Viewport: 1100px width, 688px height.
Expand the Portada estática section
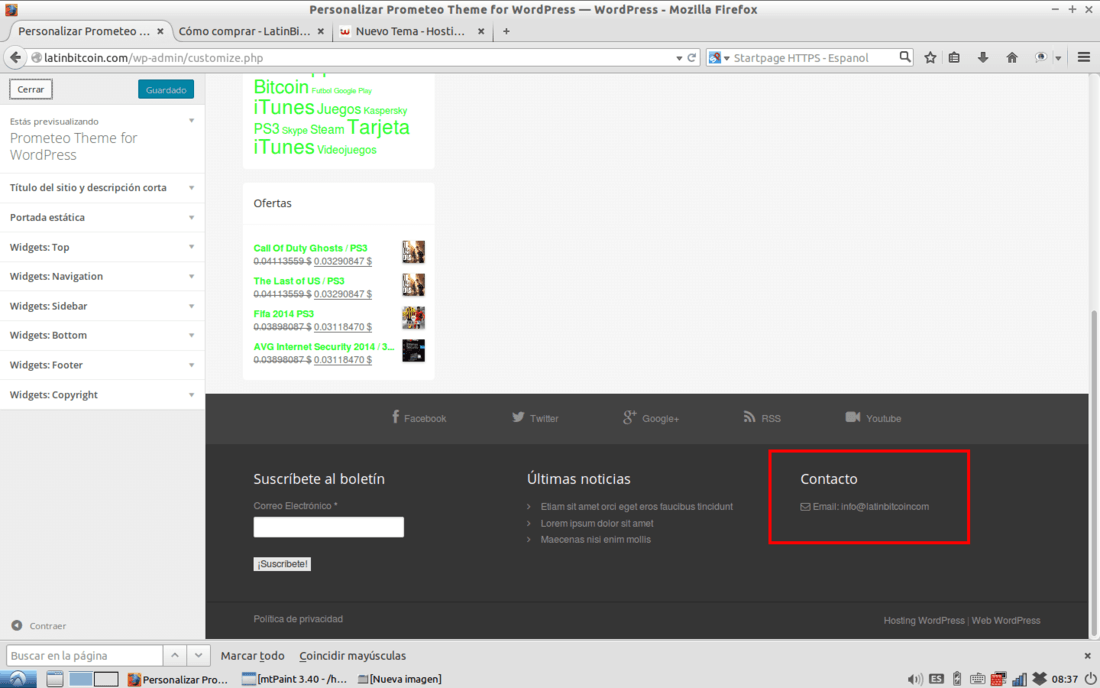coord(102,217)
